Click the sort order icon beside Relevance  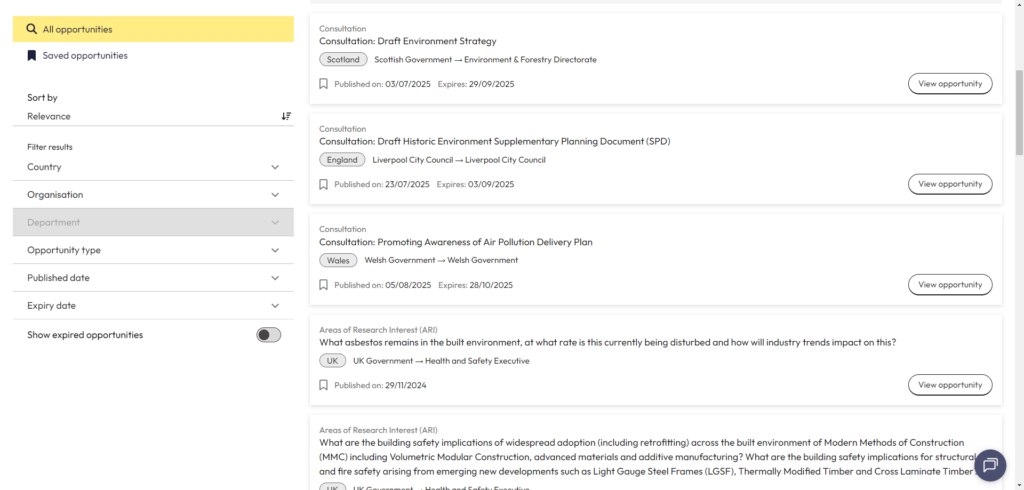coord(286,116)
